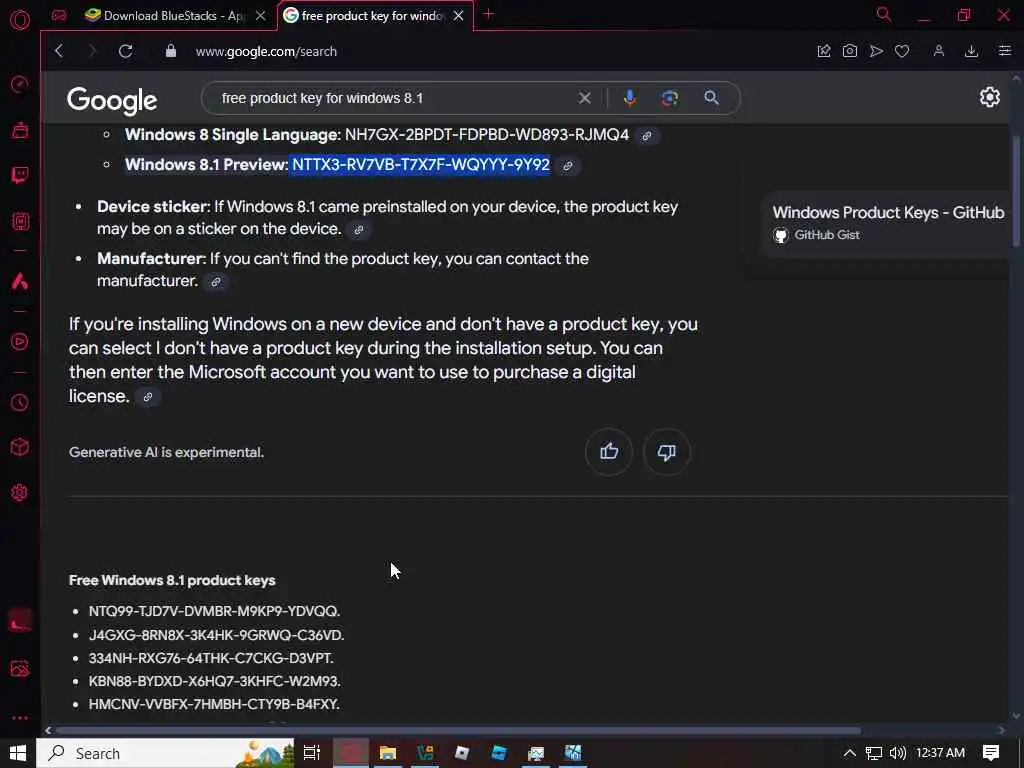
Task: Click source link after digital license paragraph
Action: (148, 397)
